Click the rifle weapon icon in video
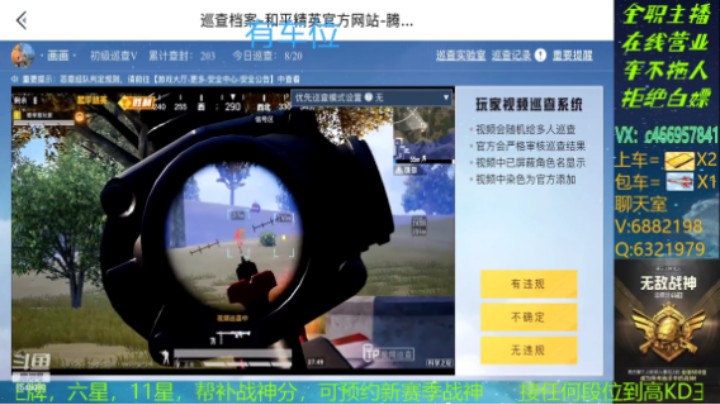Image resolution: width=720 pixels, height=404 pixels. pyautogui.click(x=233, y=337)
